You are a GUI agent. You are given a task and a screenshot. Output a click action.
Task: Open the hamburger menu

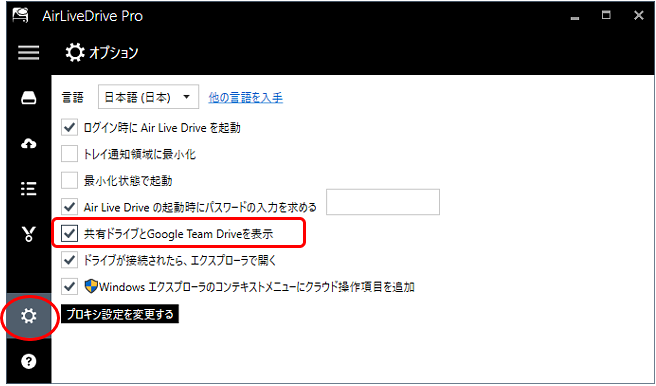[28, 53]
